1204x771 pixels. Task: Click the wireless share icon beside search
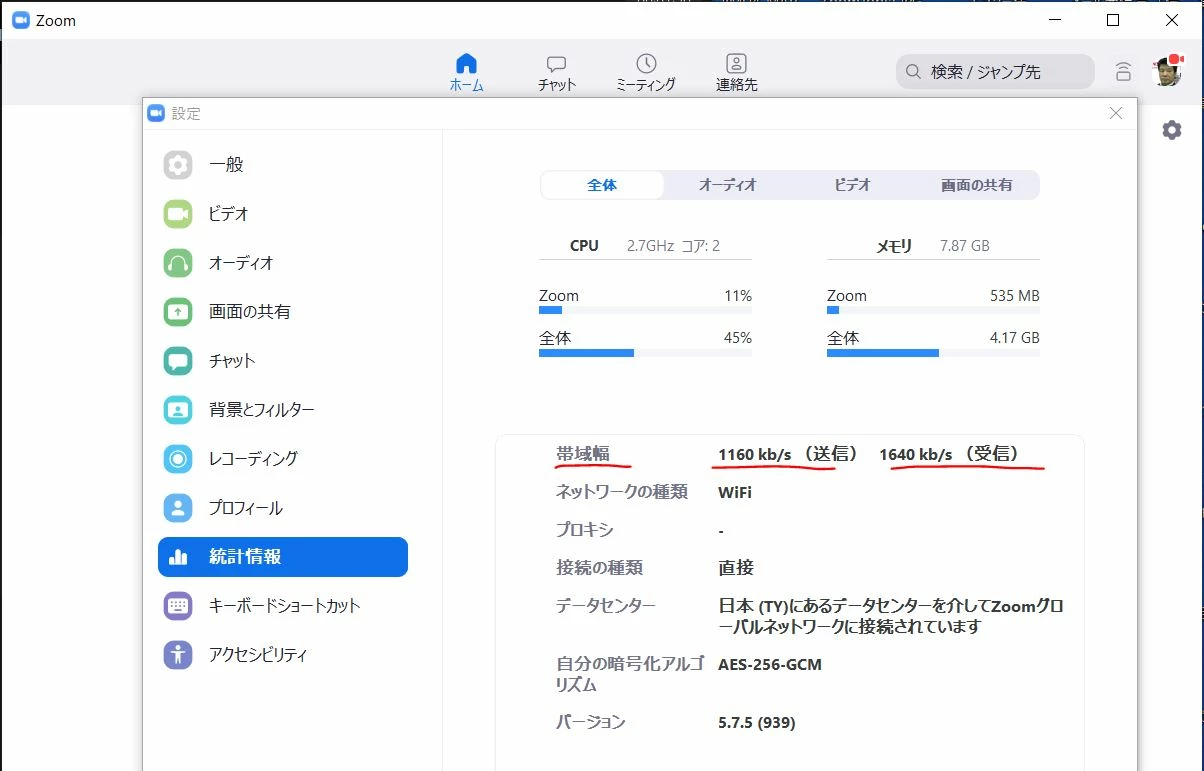(x=1124, y=72)
